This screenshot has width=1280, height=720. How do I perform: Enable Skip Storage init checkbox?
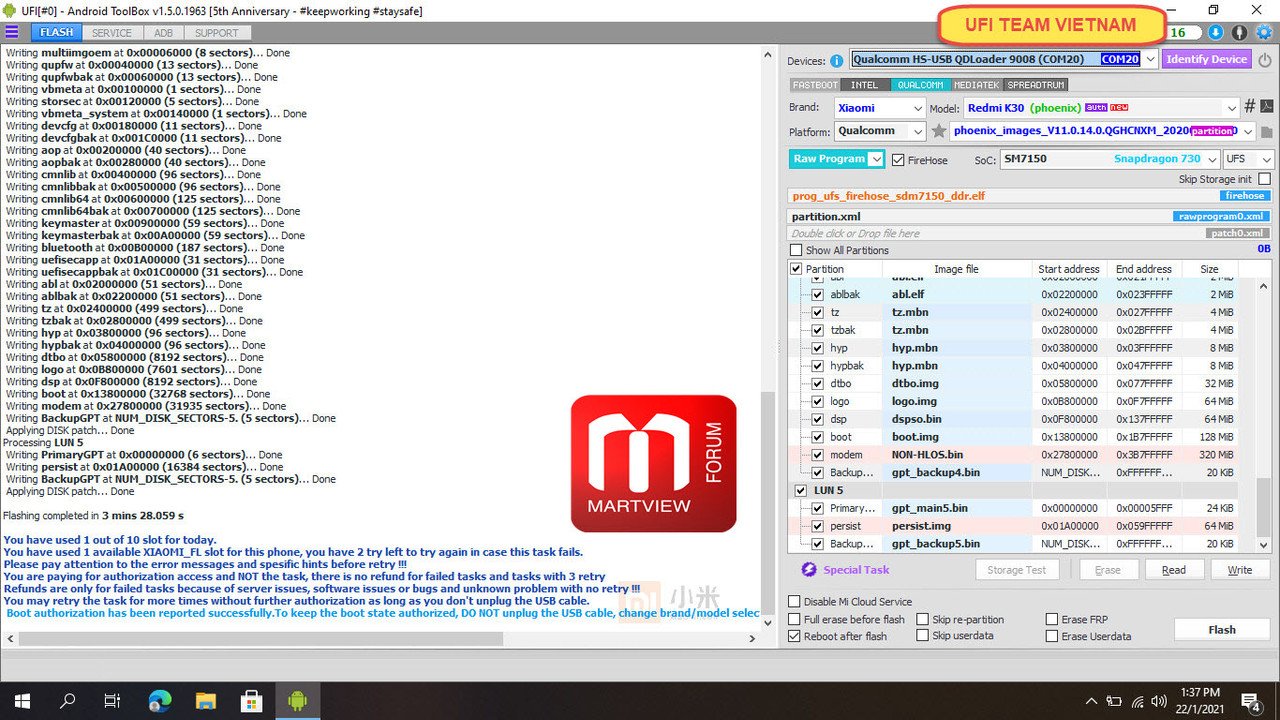[x=1265, y=179]
